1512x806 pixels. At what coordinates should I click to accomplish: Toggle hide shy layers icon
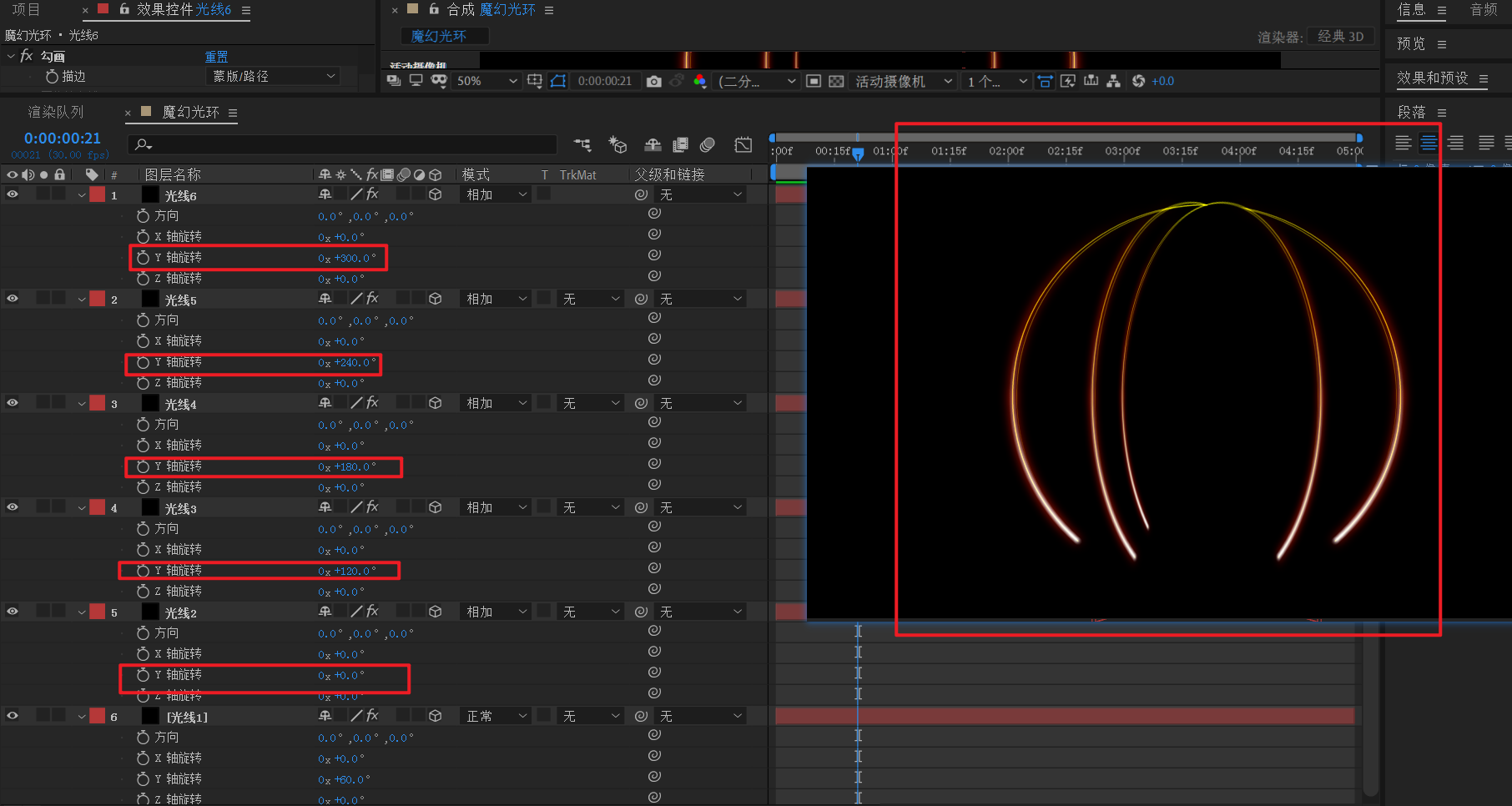pyautogui.click(x=653, y=145)
